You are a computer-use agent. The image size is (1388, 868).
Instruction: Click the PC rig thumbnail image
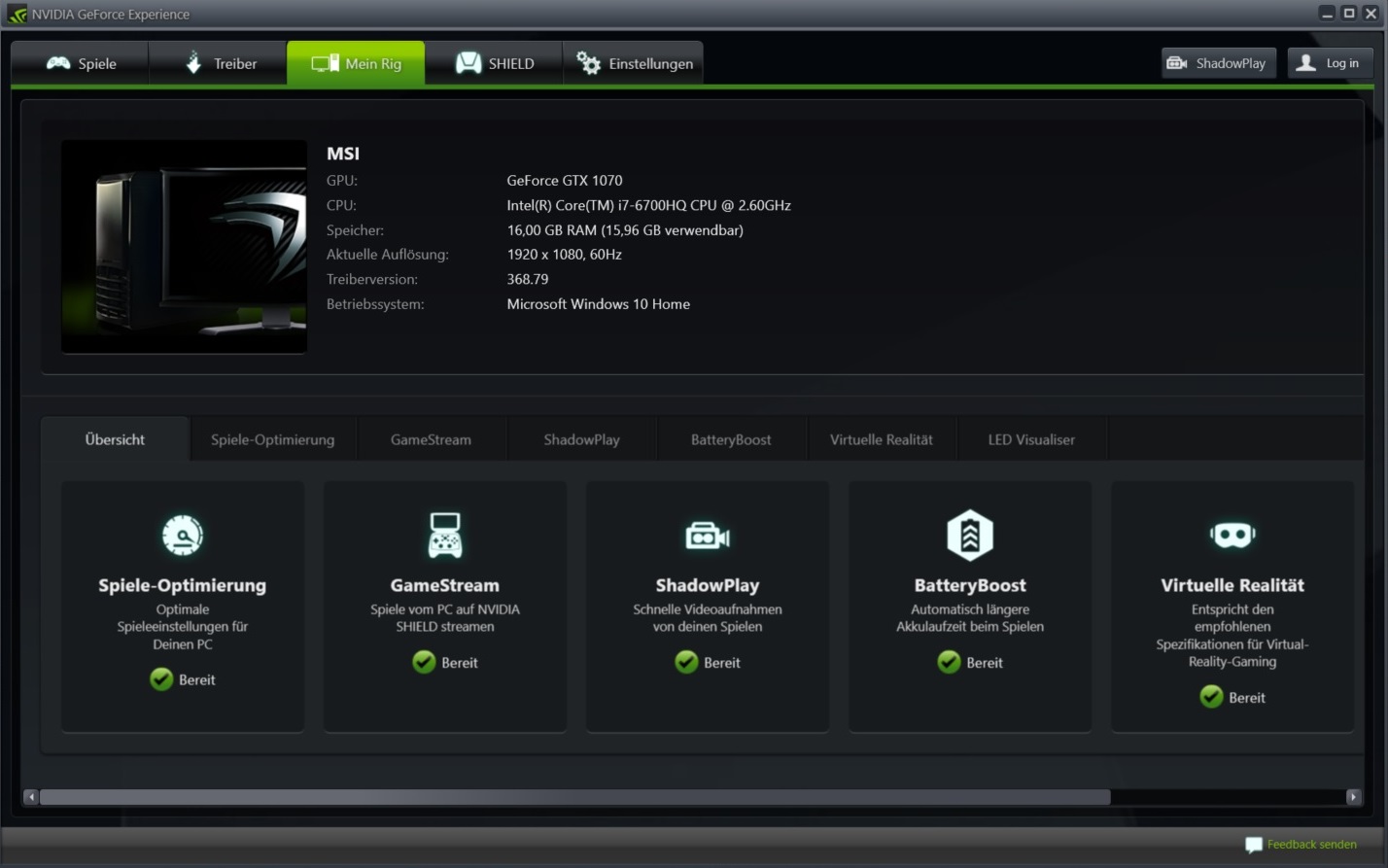click(x=184, y=246)
